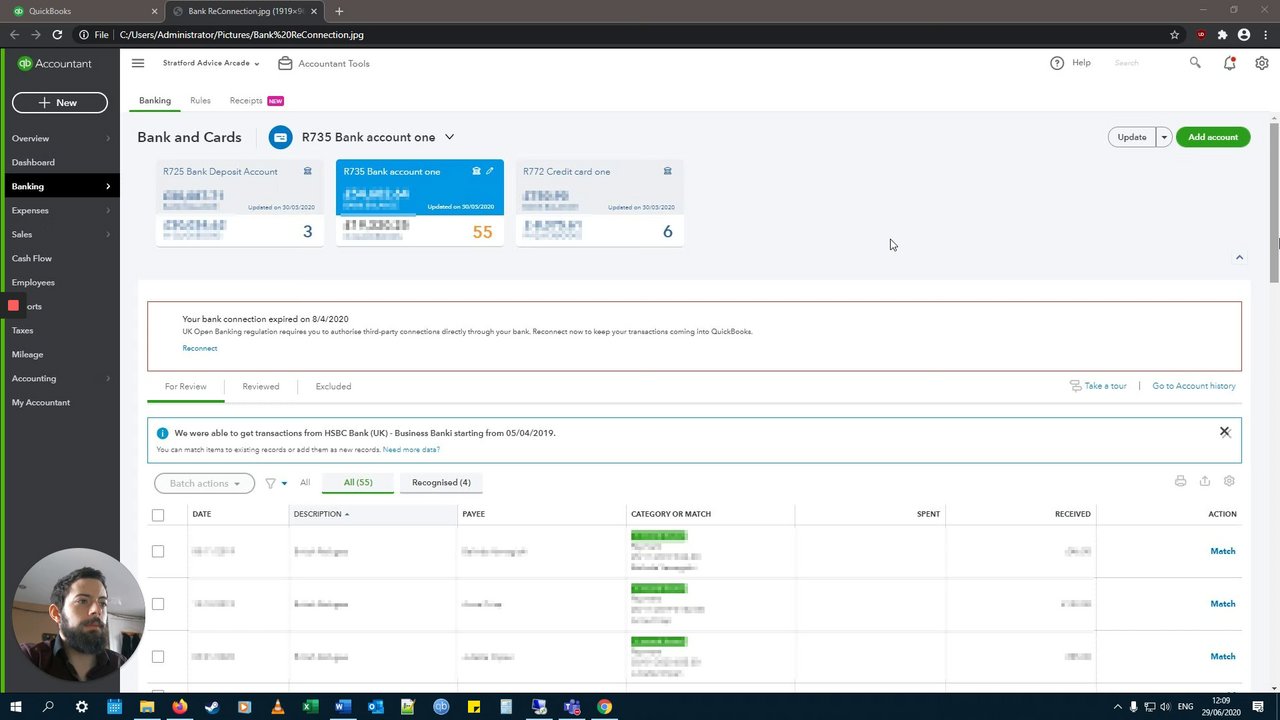Viewport: 1280px width, 720px height.
Task: Click the Take a tour icon
Action: tap(1075, 386)
